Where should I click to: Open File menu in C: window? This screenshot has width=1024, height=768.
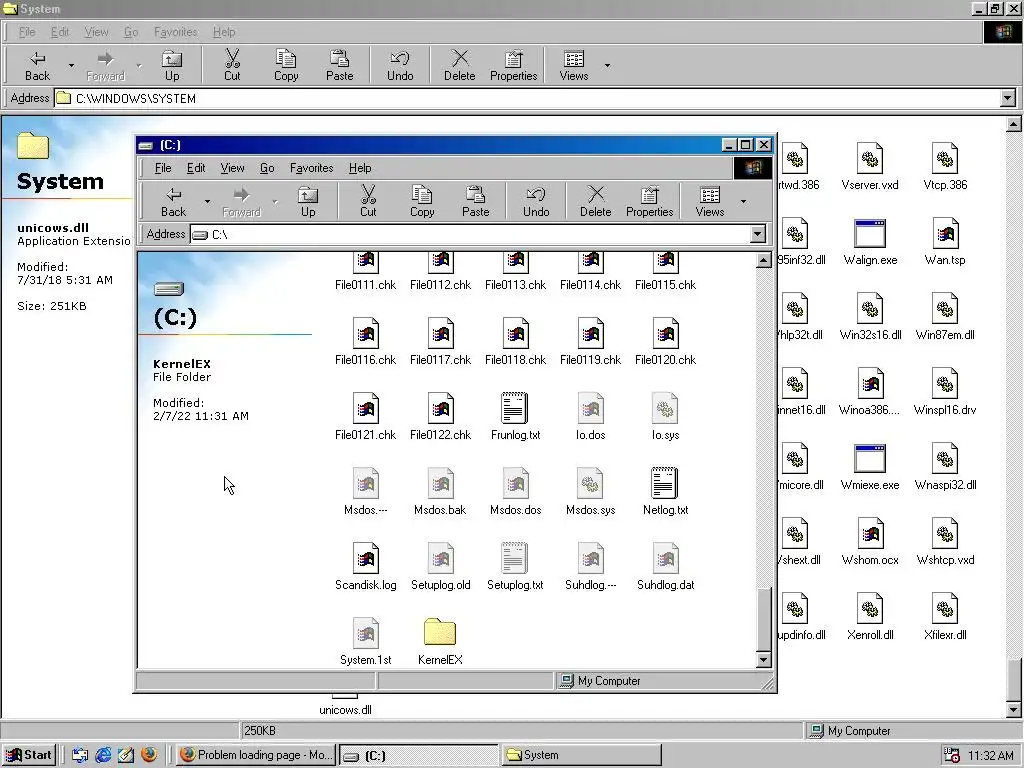click(x=163, y=168)
